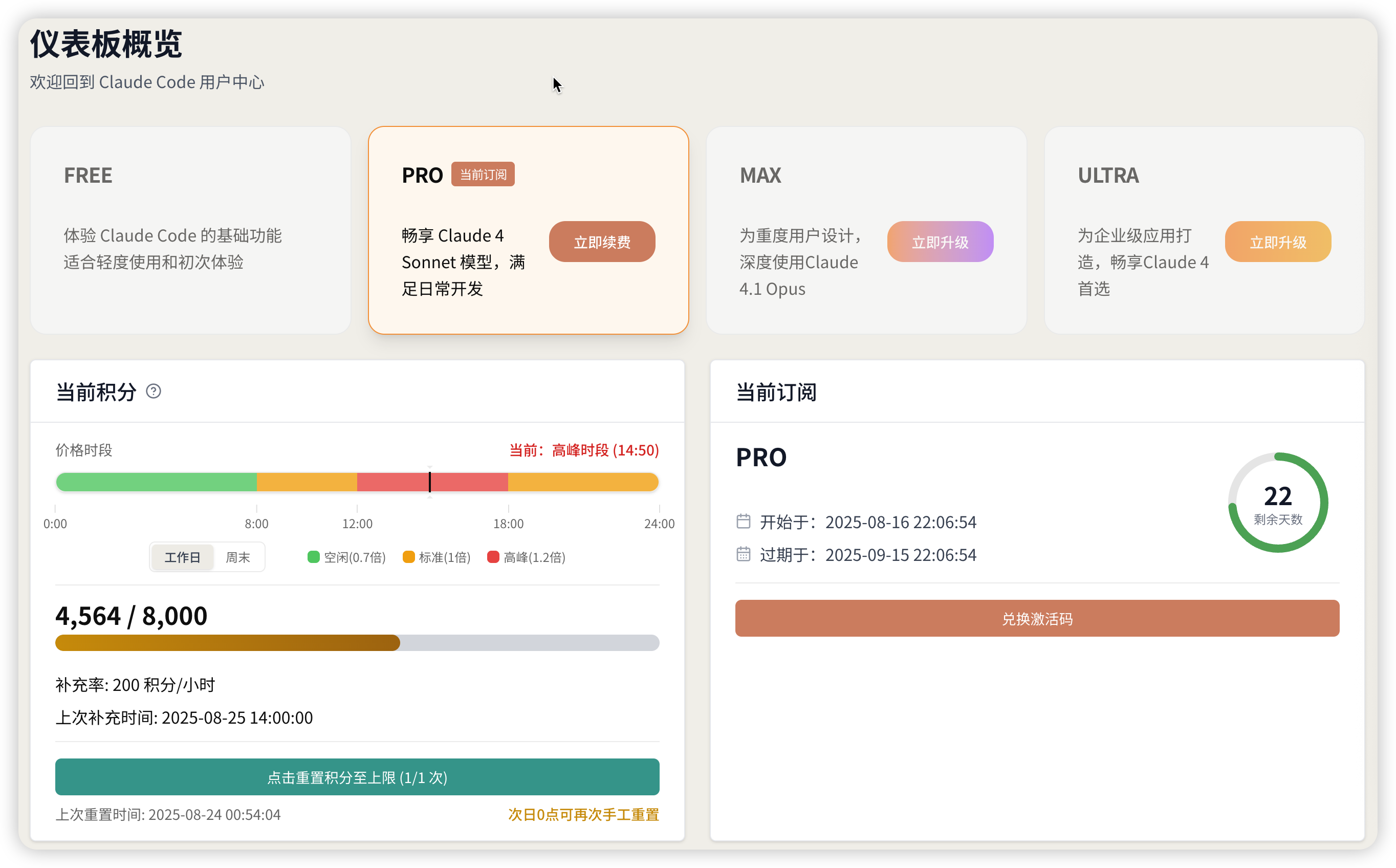Screen dimensions: 1396x868
Task: Click the 当前积分 panel heading
Action: point(96,392)
